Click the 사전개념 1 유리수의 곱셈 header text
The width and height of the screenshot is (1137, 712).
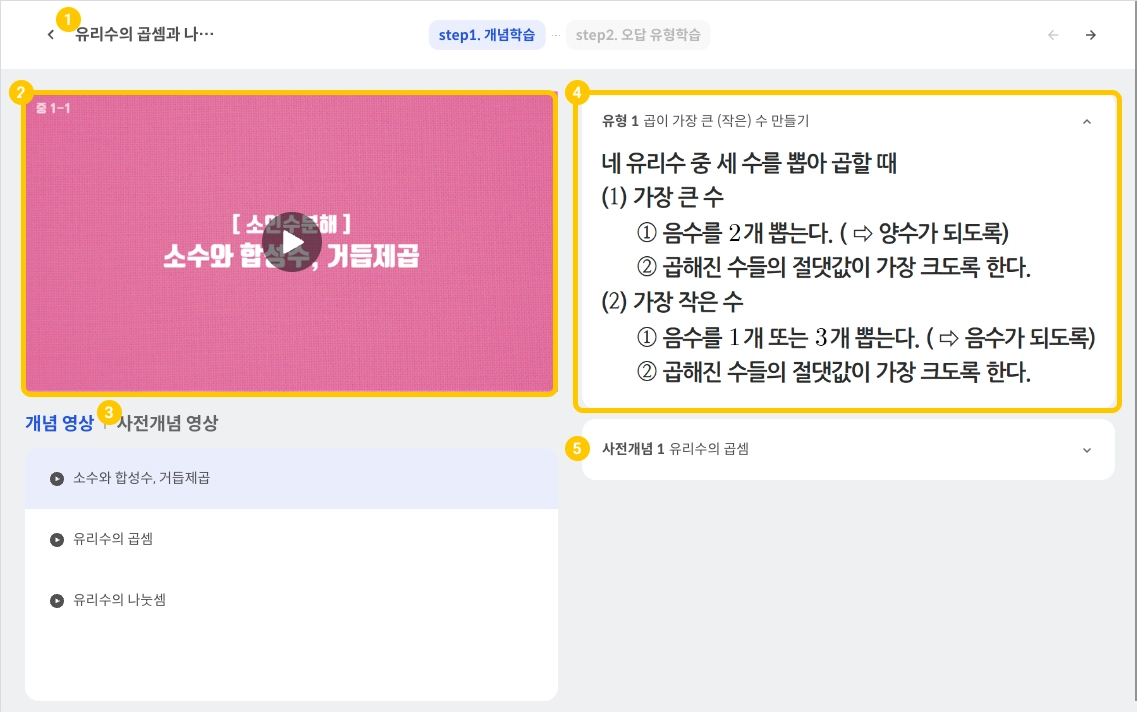coord(675,449)
